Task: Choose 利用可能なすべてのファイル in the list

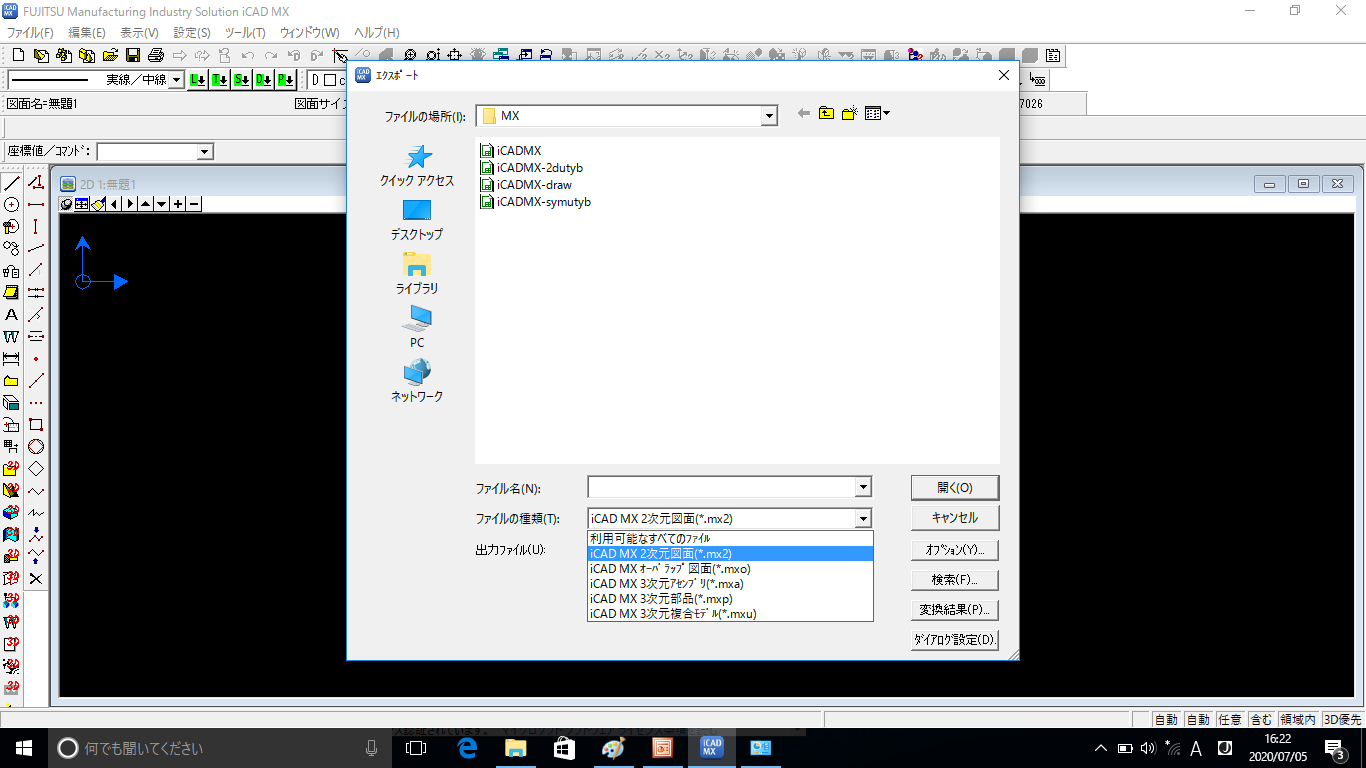Action: tap(730, 538)
